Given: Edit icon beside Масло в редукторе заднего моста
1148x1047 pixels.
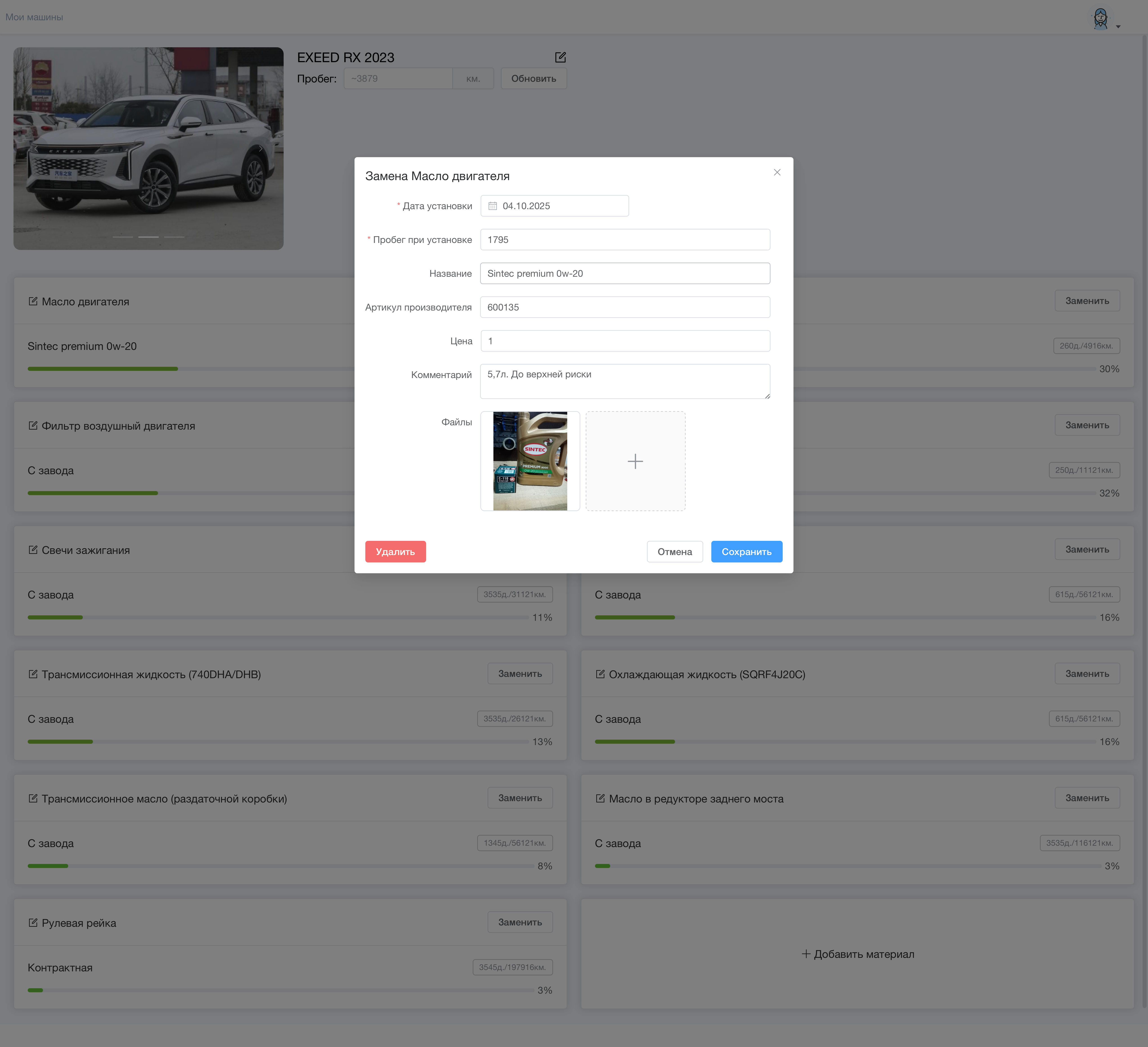Looking at the screenshot, I should (x=600, y=799).
